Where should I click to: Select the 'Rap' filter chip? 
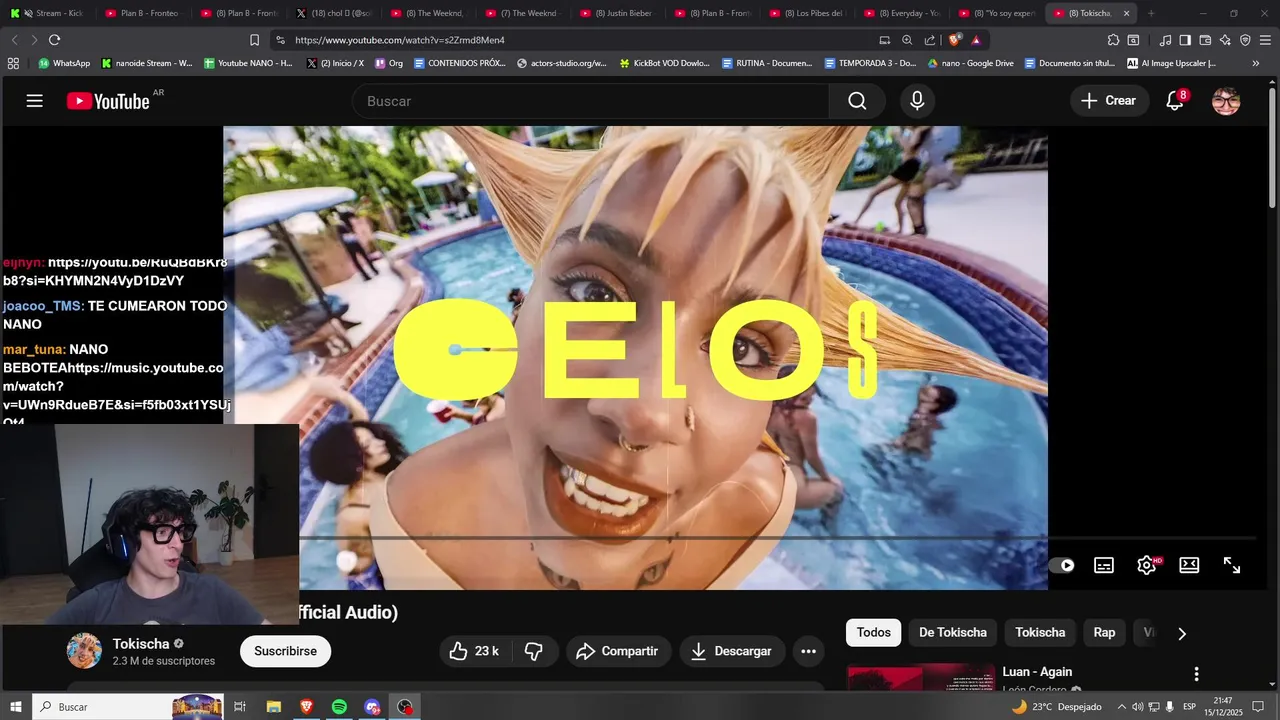point(1104,633)
